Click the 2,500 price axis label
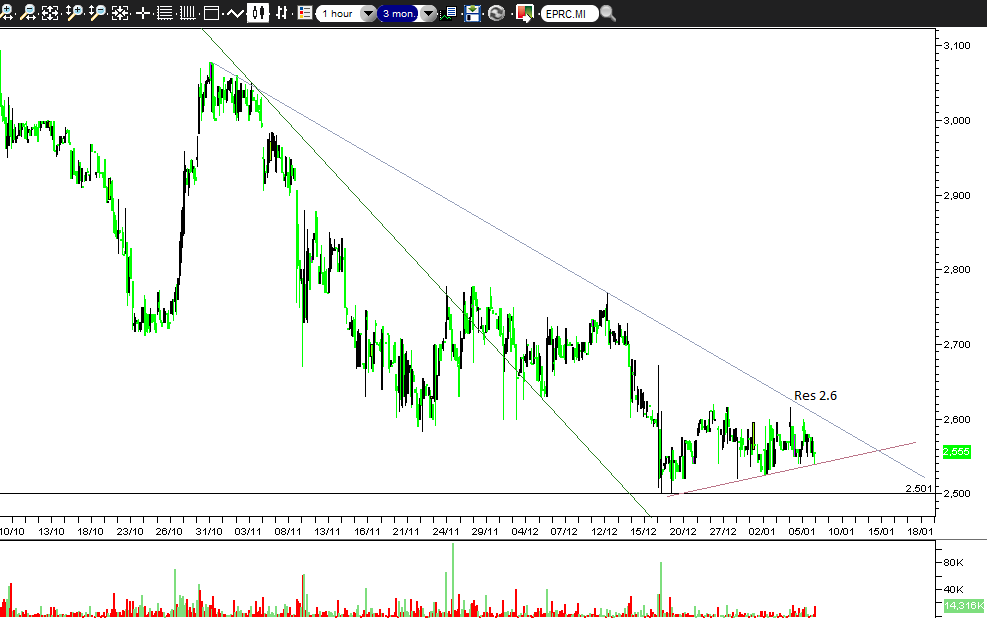The image size is (988, 618). point(956,493)
